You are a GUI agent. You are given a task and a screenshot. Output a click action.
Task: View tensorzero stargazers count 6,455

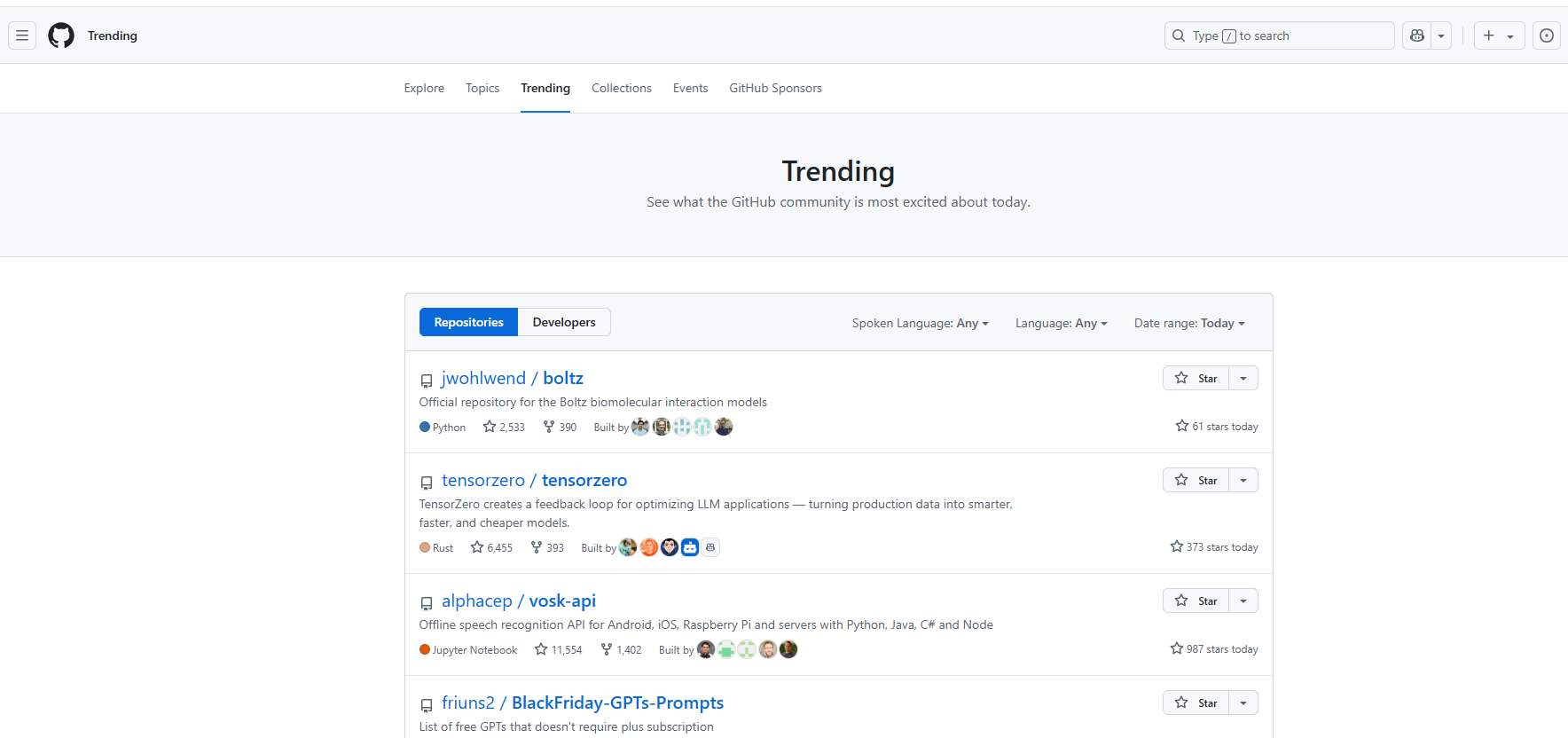pyautogui.click(x=491, y=547)
